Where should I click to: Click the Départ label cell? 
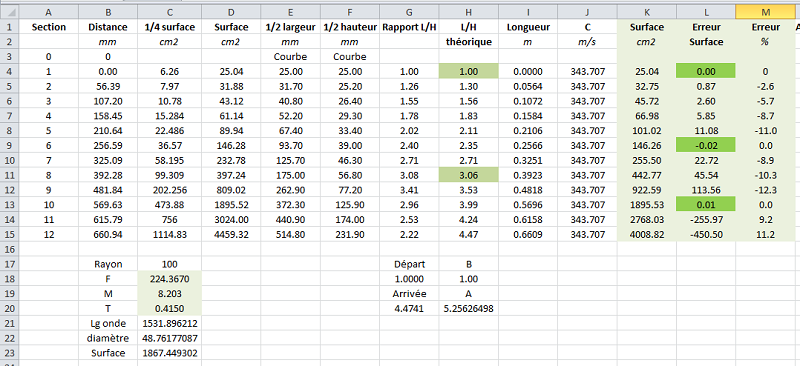coord(409,264)
